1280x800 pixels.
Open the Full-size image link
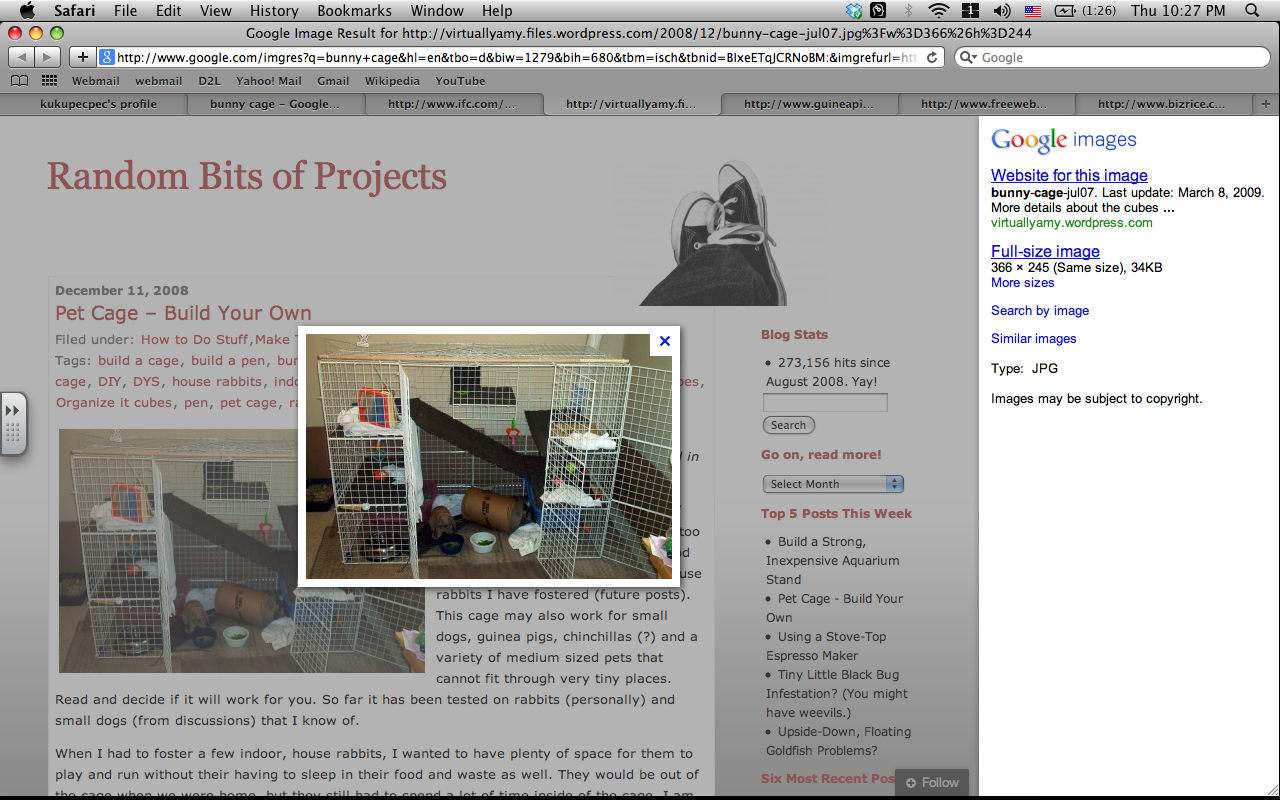(1045, 251)
